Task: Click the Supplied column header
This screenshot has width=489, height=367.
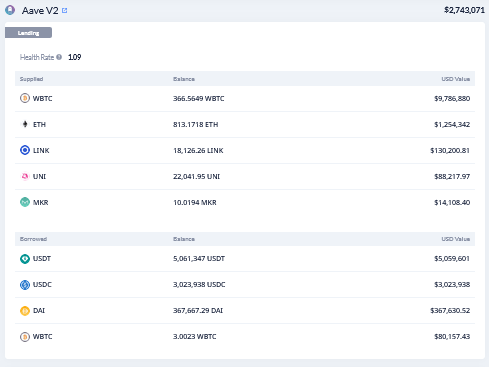Action: (x=31, y=79)
